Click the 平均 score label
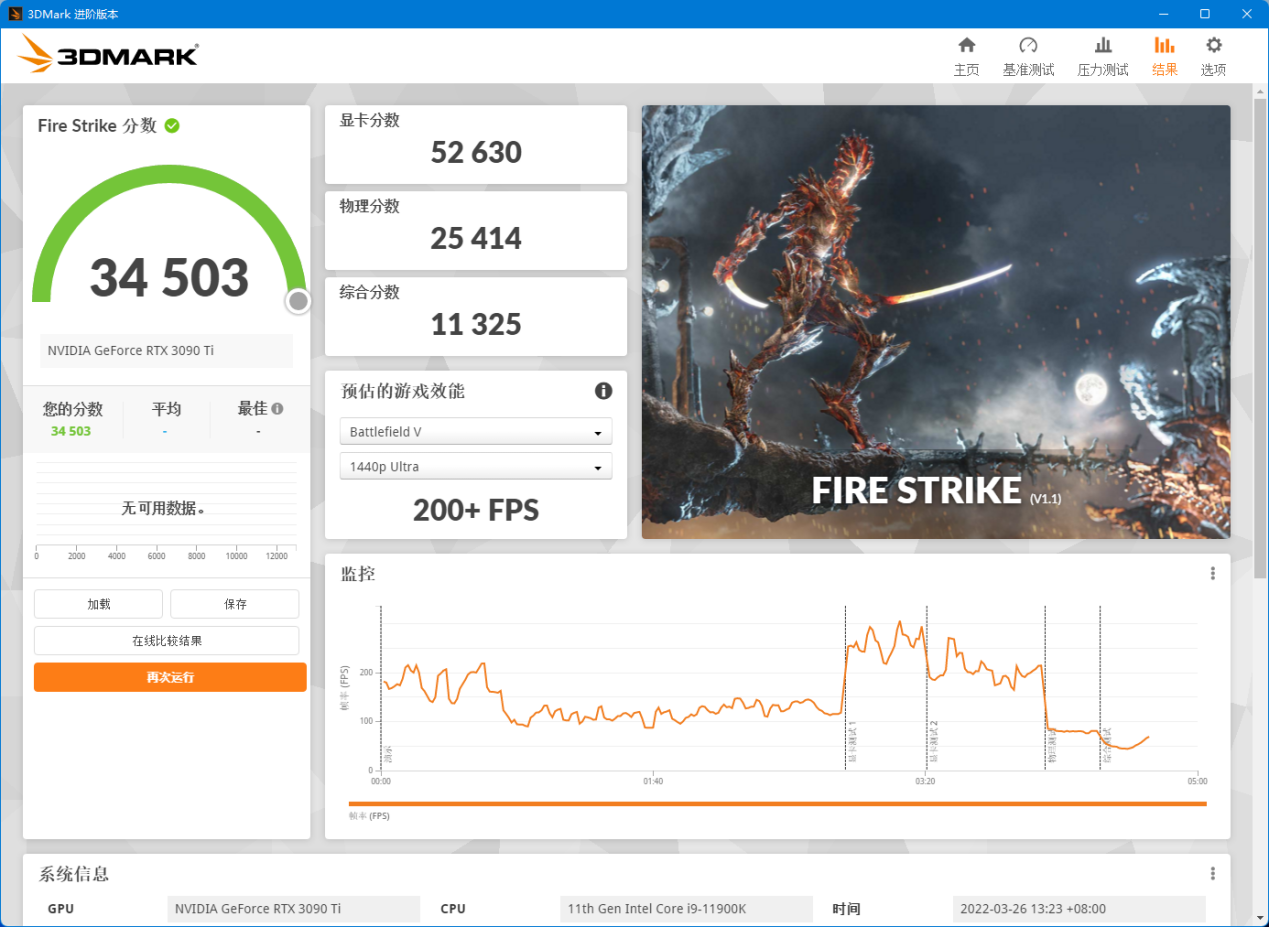1269x927 pixels. pyautogui.click(x=166, y=409)
